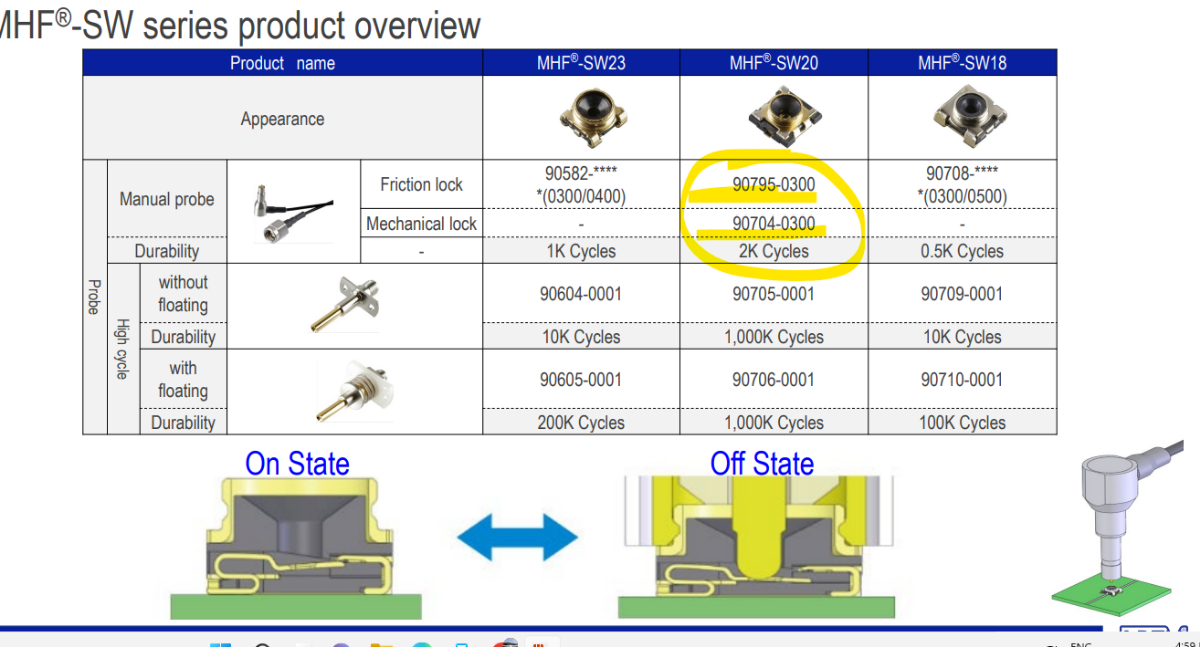Viewport: 1200px width, 647px height.
Task: Select the 'Mechanical lock' cell
Action: point(421,224)
